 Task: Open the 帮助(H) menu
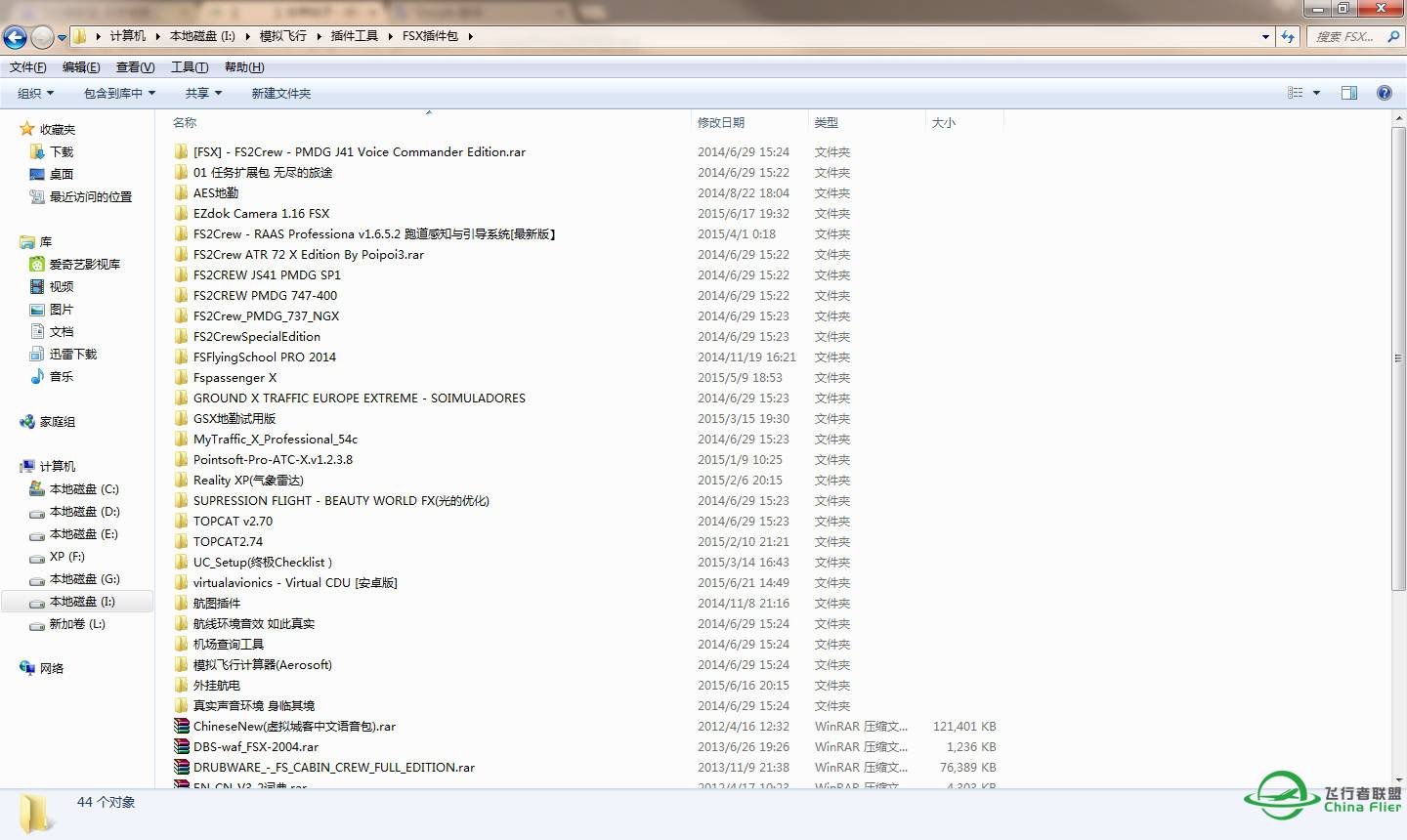pyautogui.click(x=244, y=66)
